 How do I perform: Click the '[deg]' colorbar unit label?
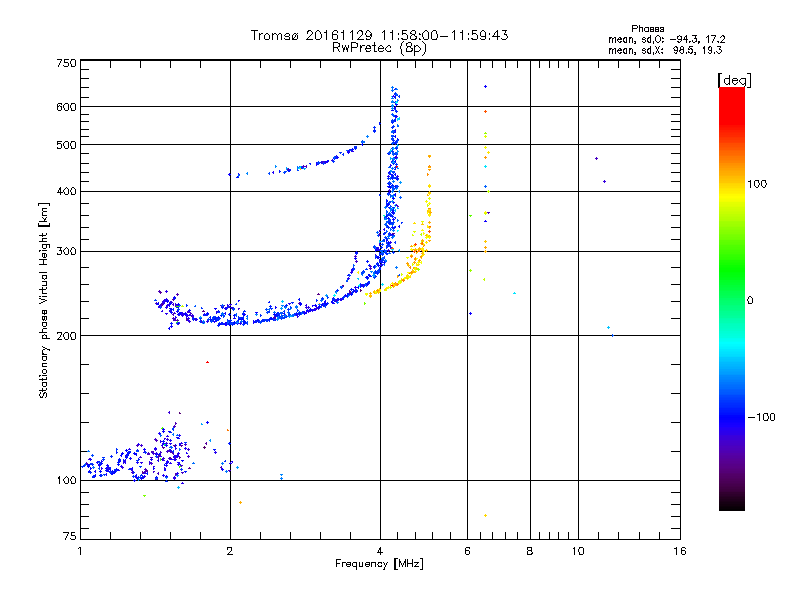pyautogui.click(x=734, y=80)
